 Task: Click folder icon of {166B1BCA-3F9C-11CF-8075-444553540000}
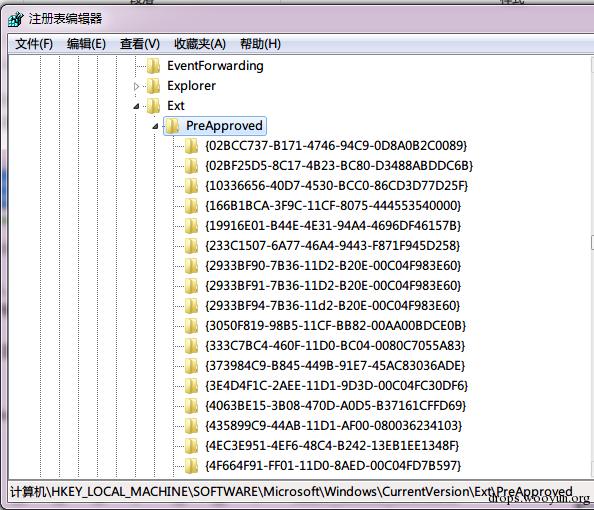tap(191, 206)
